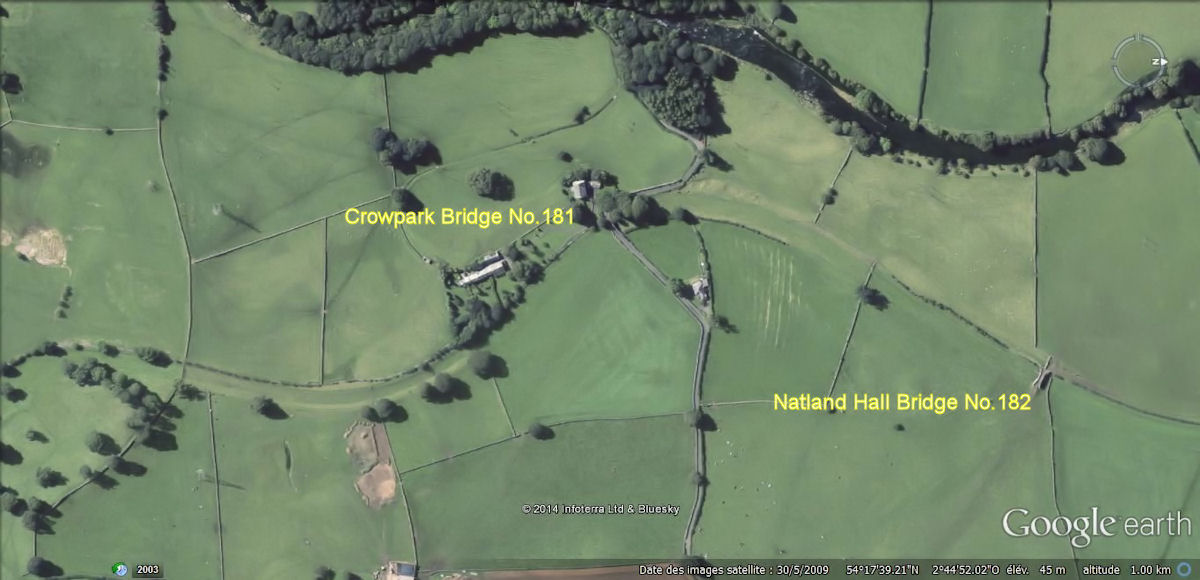
Task: Click the pale quarry patch at the left edge
Action: click(38, 245)
